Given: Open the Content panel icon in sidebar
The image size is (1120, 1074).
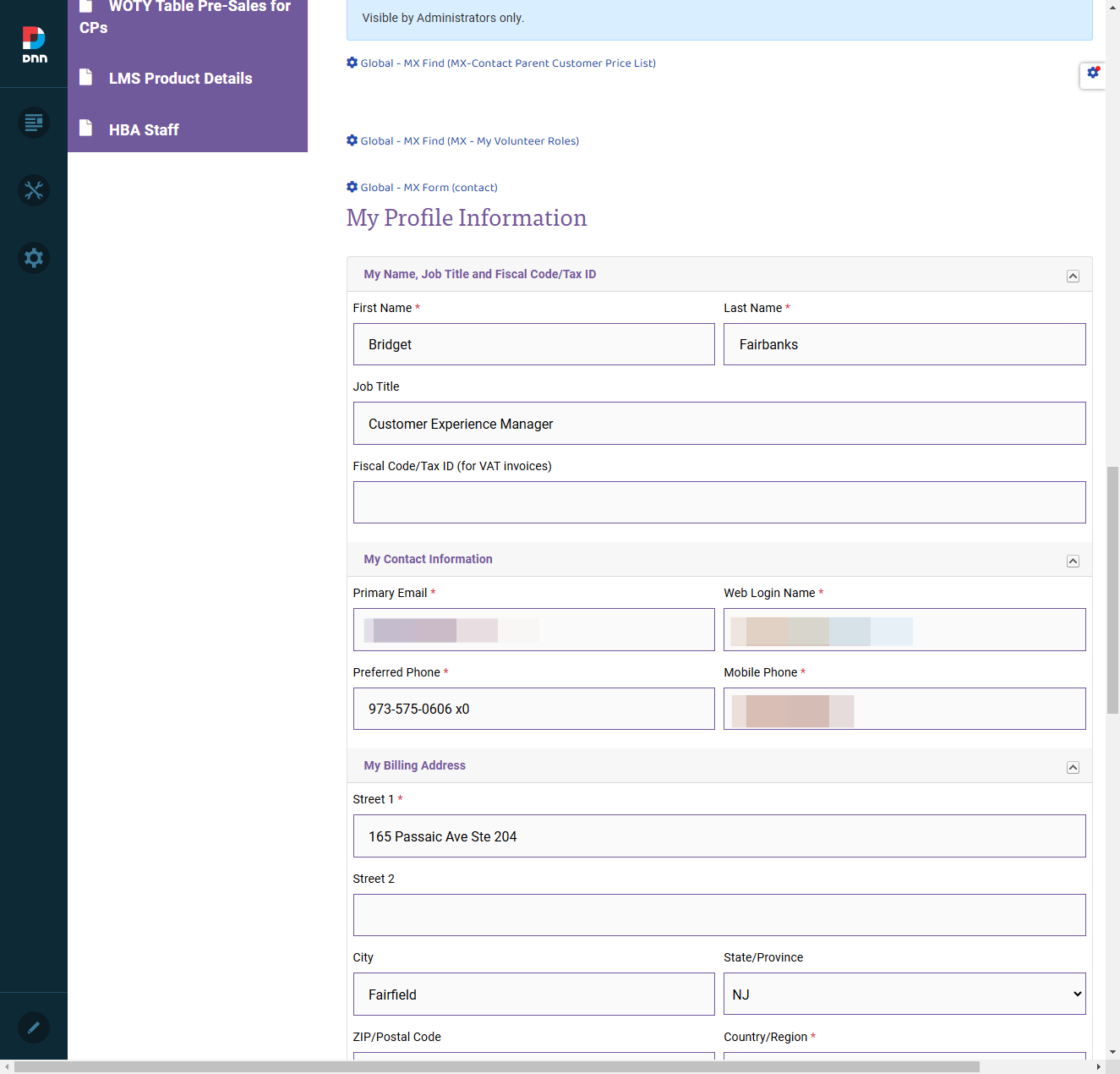Looking at the screenshot, I should (x=34, y=123).
